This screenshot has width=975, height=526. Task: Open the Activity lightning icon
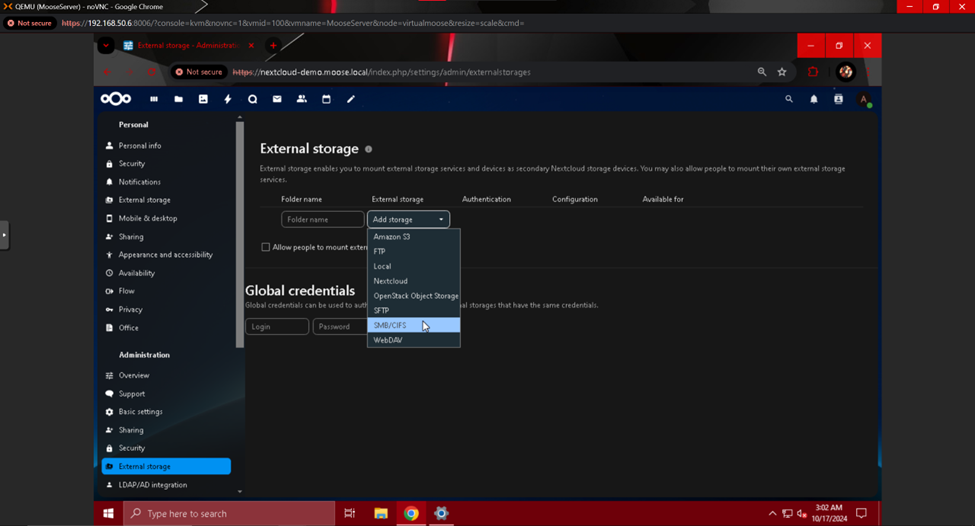tap(228, 99)
